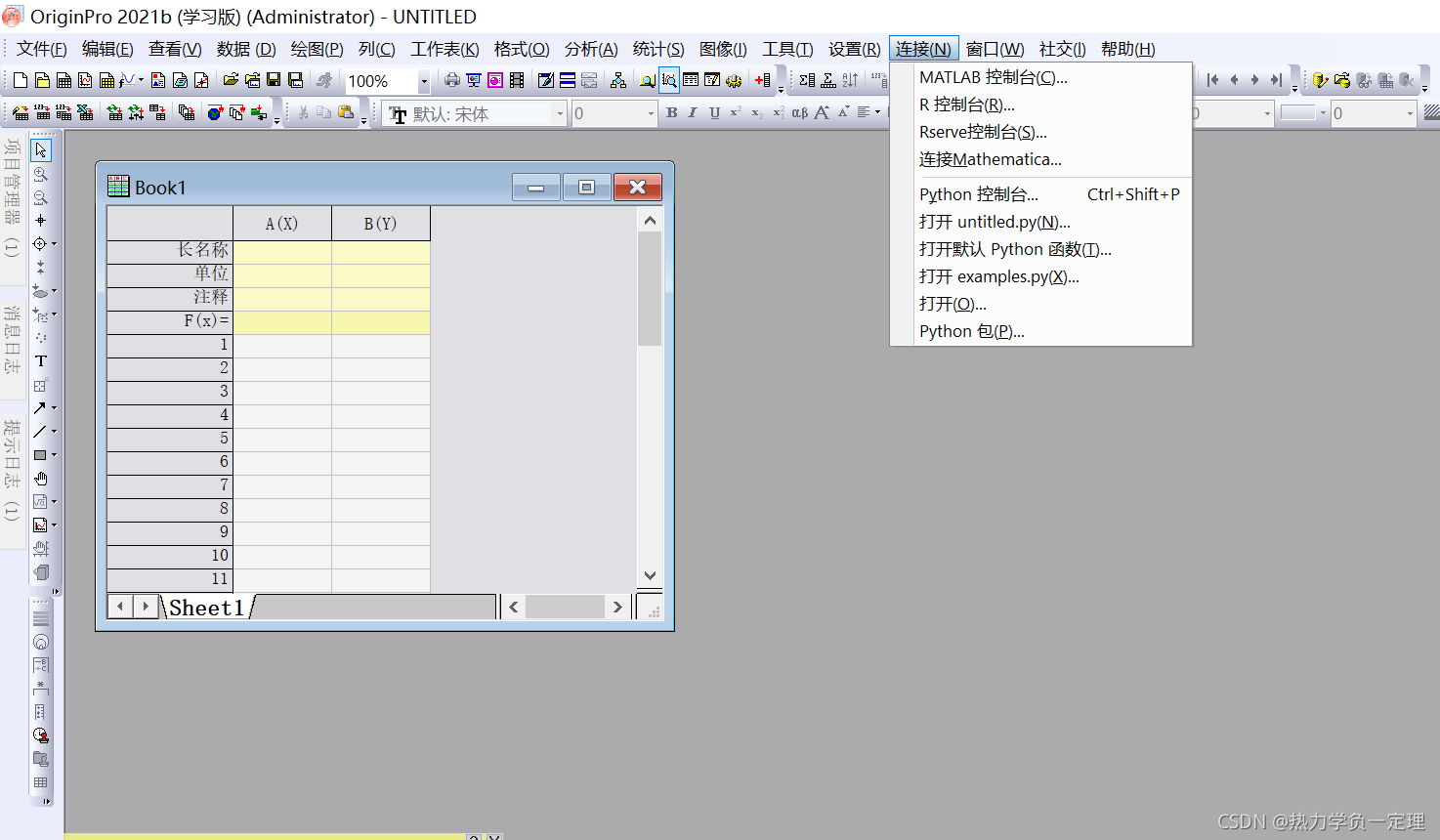Open the font name dropdown showing 默认: 宋体
This screenshot has width=1440, height=840.
[560, 114]
